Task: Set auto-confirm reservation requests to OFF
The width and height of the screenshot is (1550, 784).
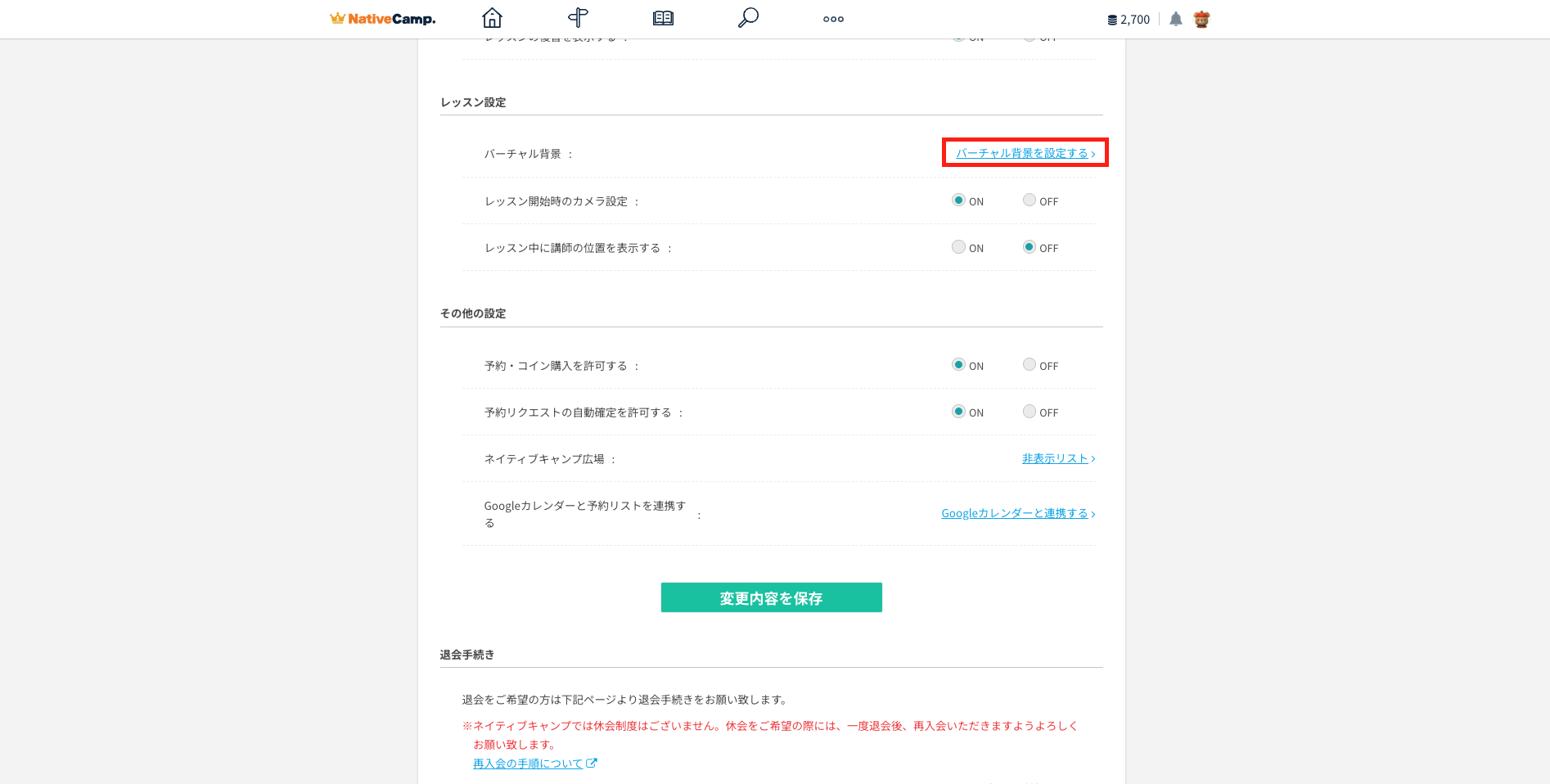Action: tap(1030, 412)
